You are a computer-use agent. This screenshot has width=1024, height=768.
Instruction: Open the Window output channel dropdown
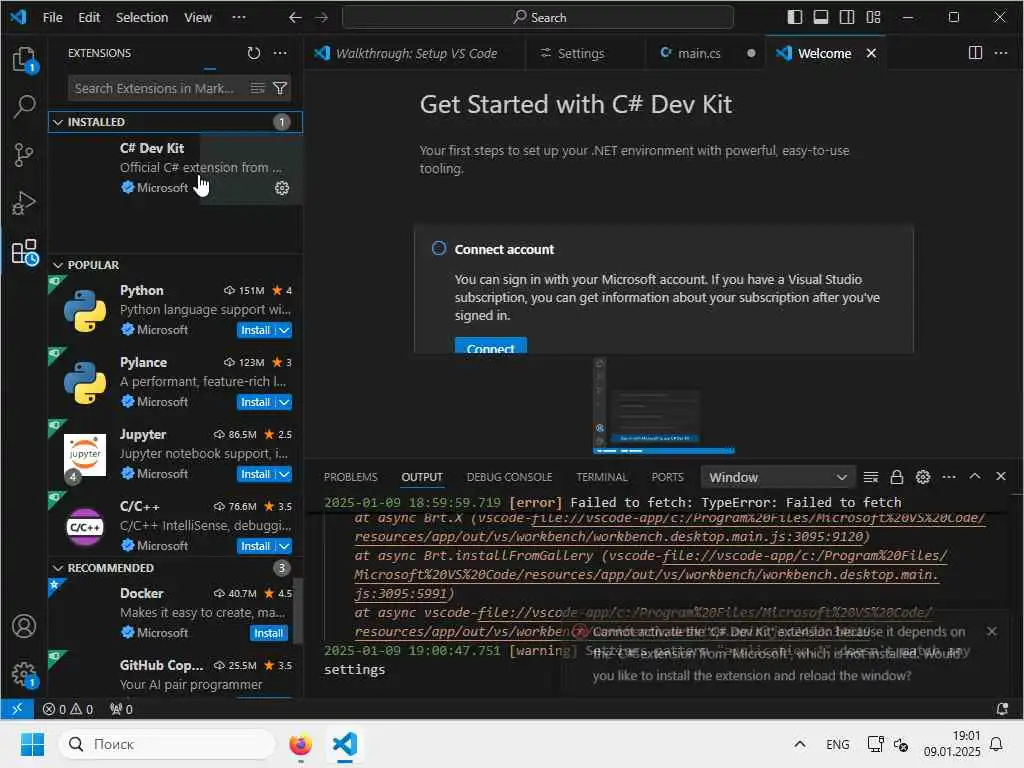(x=778, y=477)
